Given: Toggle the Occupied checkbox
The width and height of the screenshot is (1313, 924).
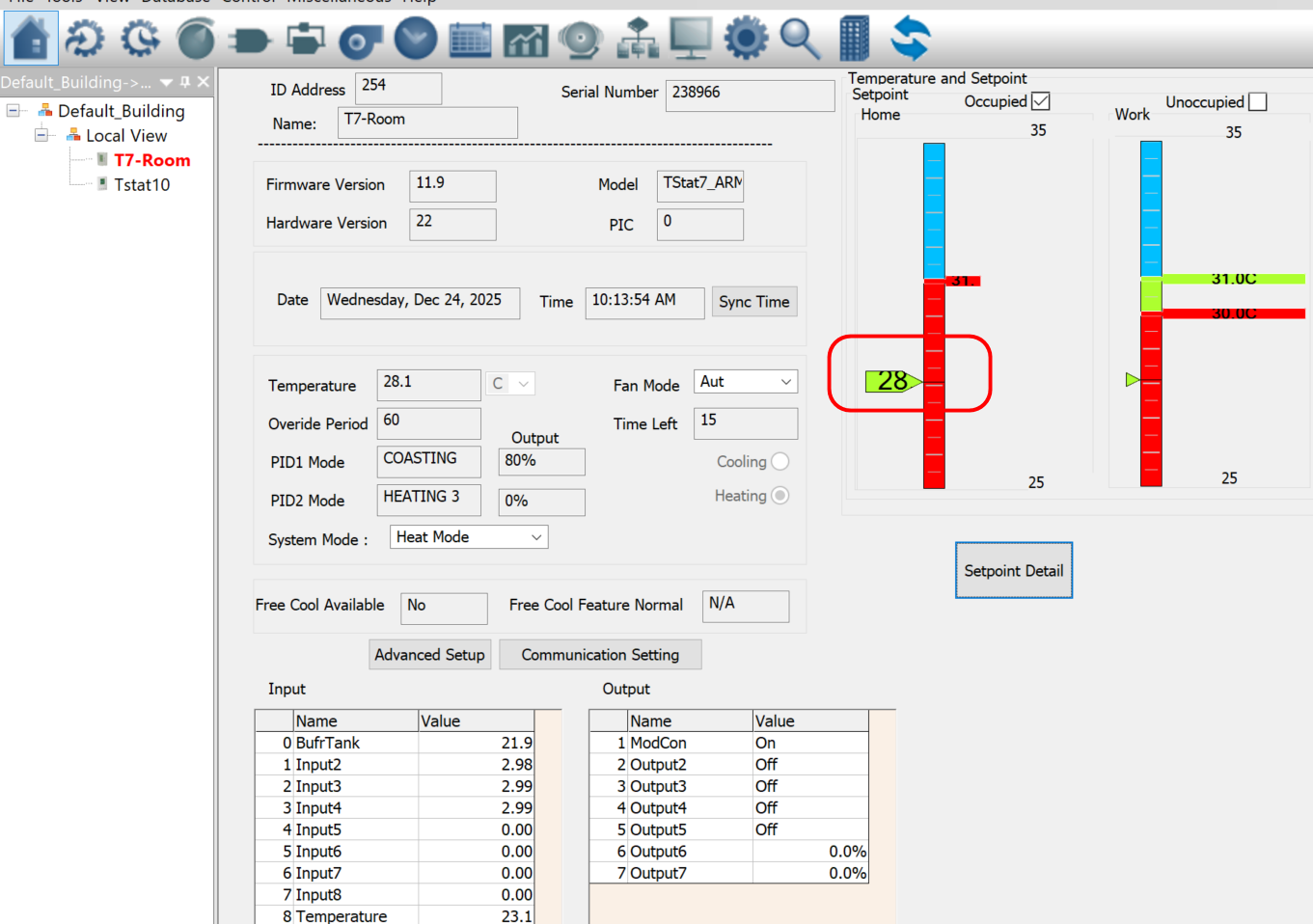Looking at the screenshot, I should tap(1040, 101).
